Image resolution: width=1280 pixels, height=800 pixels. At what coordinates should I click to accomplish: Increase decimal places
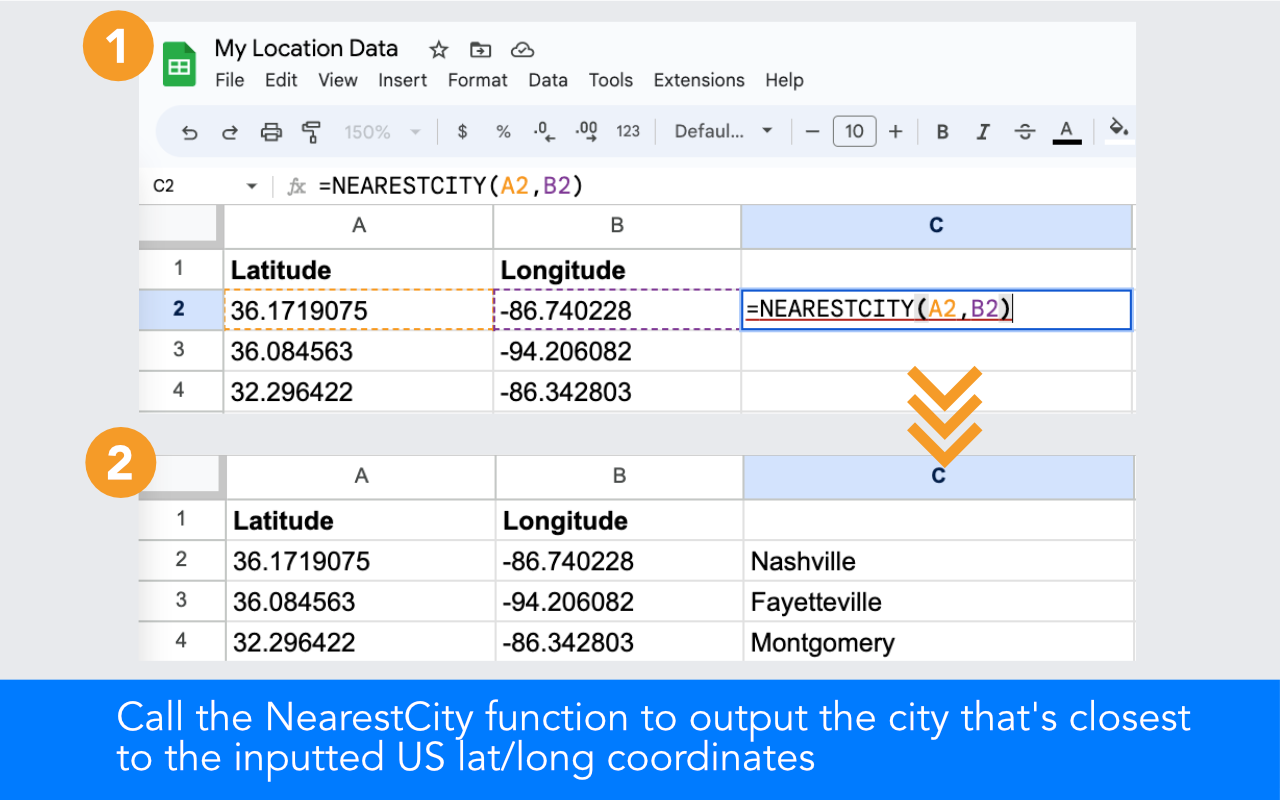(586, 131)
